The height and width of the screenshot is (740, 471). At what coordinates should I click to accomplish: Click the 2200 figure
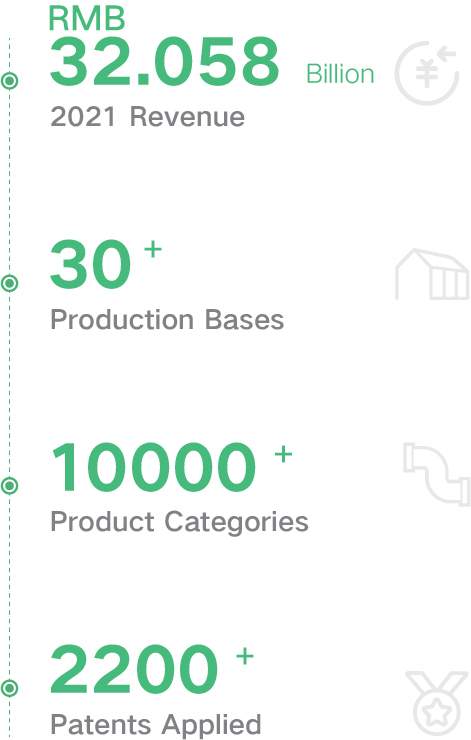point(134,669)
